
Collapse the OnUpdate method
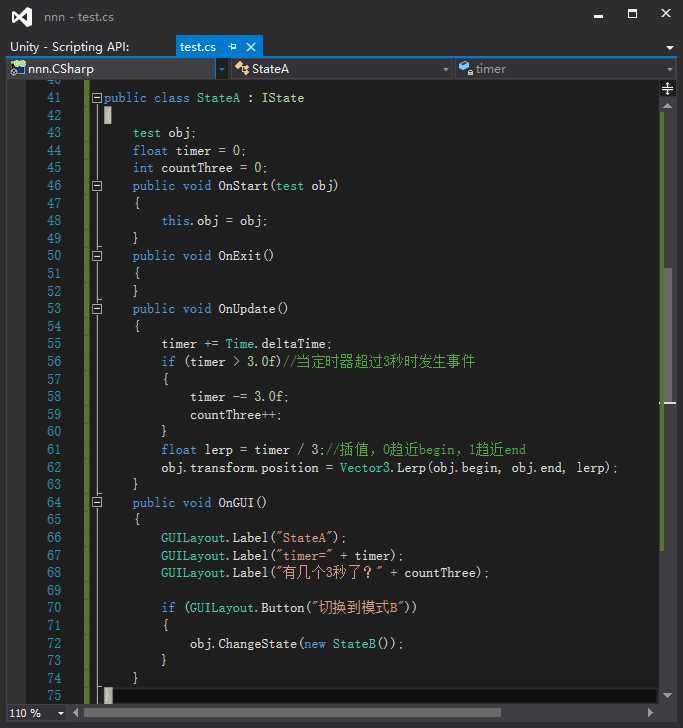[x=97, y=309]
